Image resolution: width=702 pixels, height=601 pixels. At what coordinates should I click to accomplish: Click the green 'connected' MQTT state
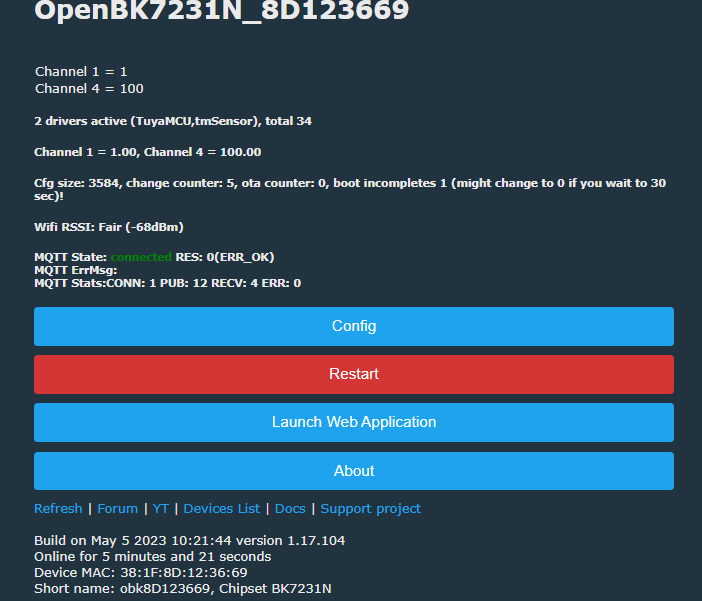tap(141, 257)
